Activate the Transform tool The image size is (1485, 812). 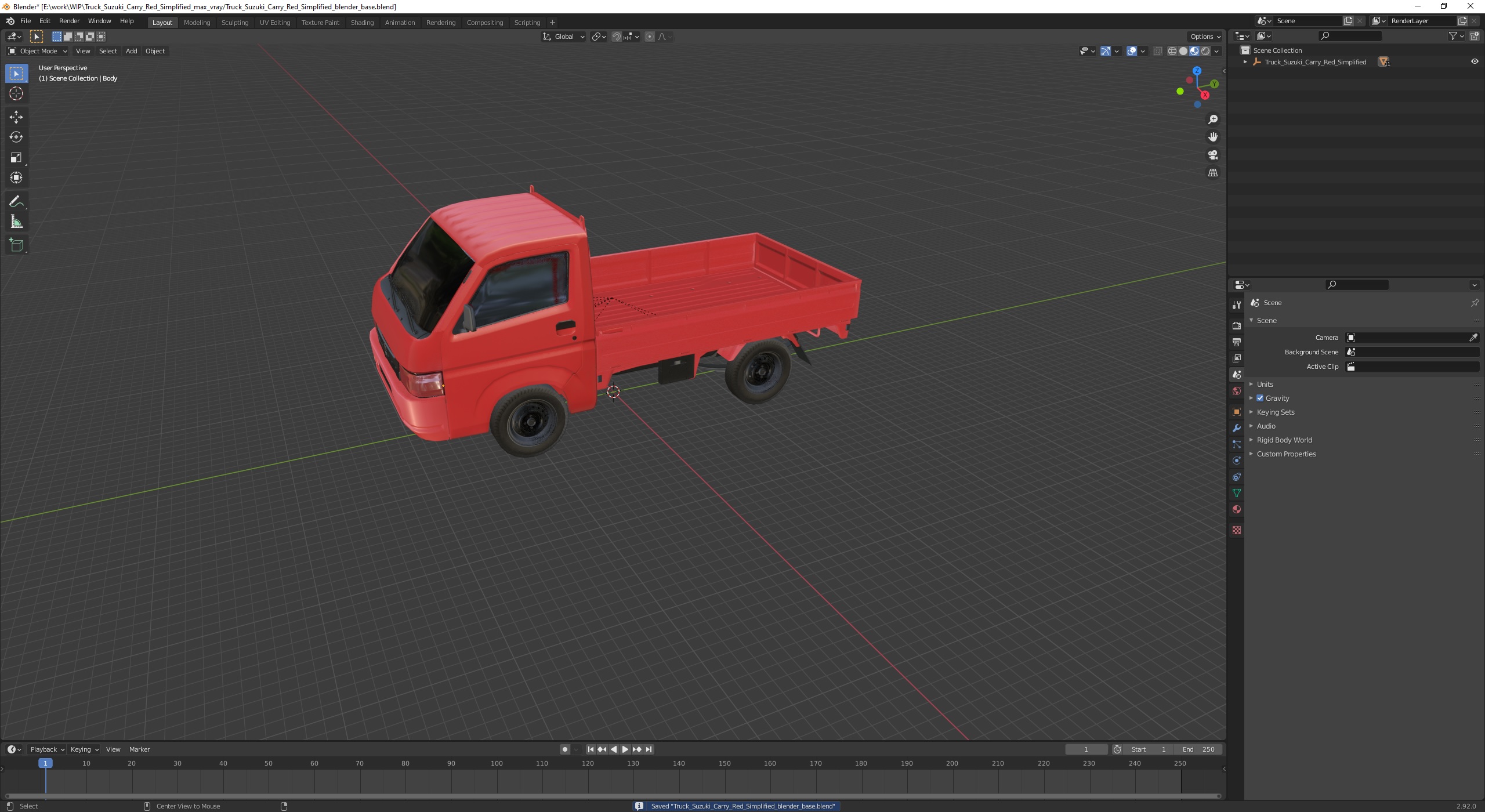(16, 178)
